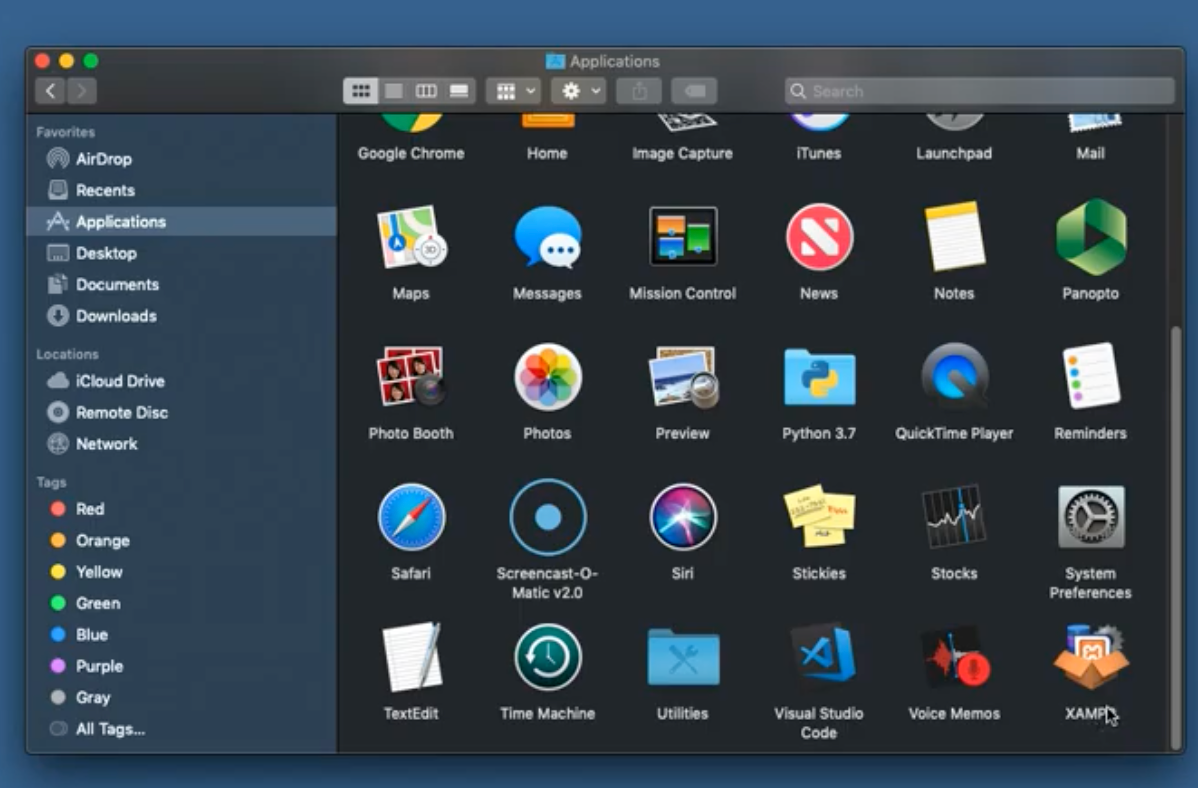Filter by the Gray tag
Image resolution: width=1198 pixels, height=788 pixels.
coord(182,697)
